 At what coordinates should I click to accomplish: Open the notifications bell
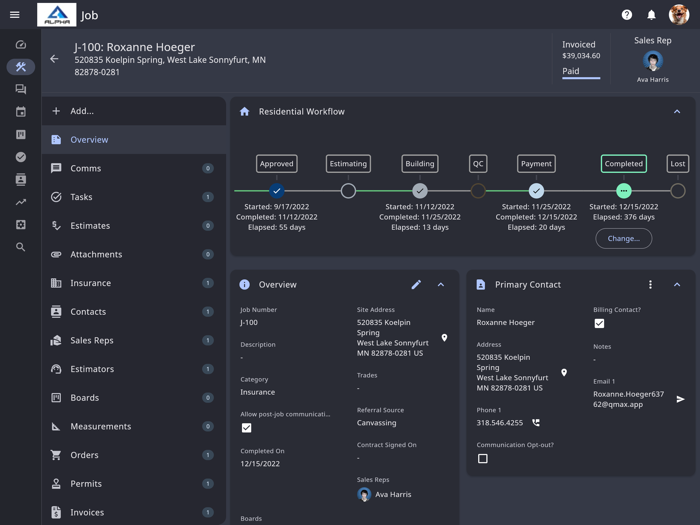(x=651, y=15)
